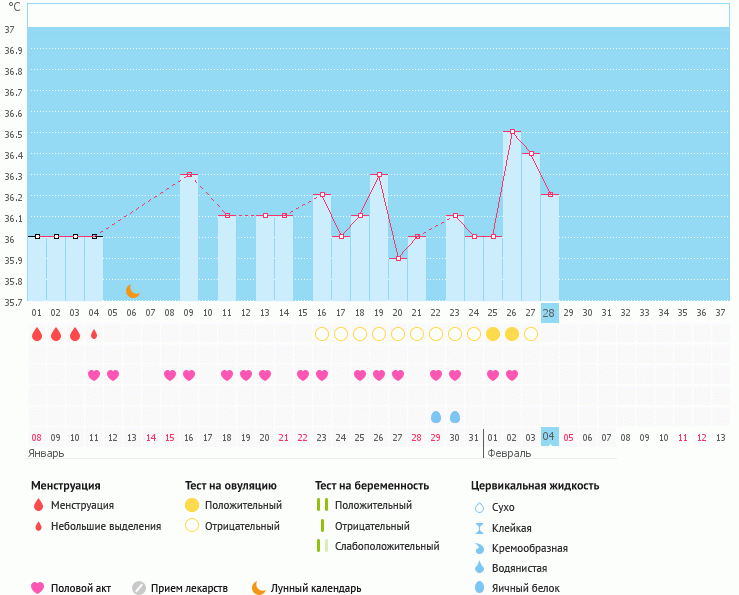Click the moon icon on cycle day 06
739x595 pixels.
(133, 291)
